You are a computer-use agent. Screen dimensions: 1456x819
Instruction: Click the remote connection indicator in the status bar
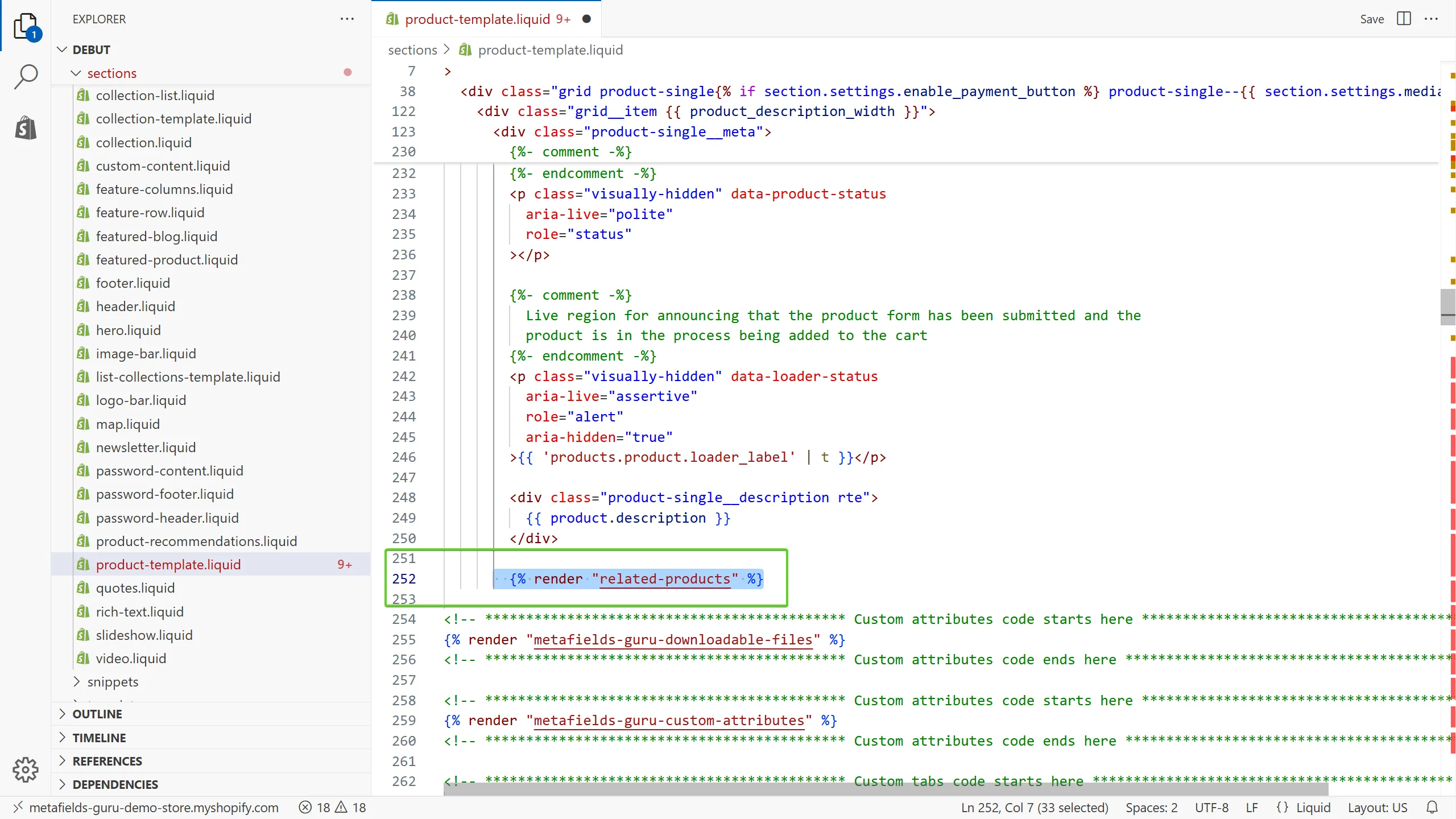point(147,808)
